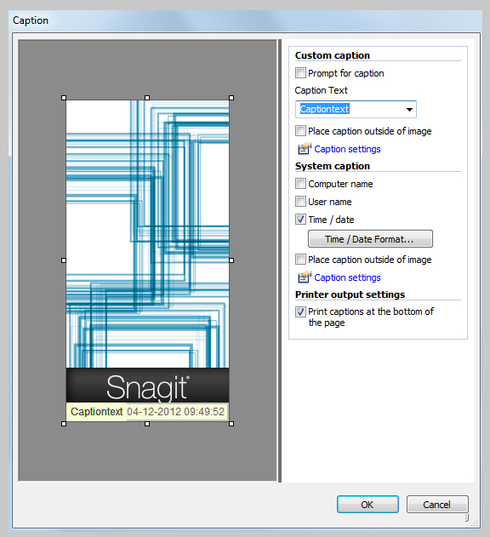Image resolution: width=490 pixels, height=537 pixels.
Task: Click the top-center resize handle of preview
Action: 147,98
